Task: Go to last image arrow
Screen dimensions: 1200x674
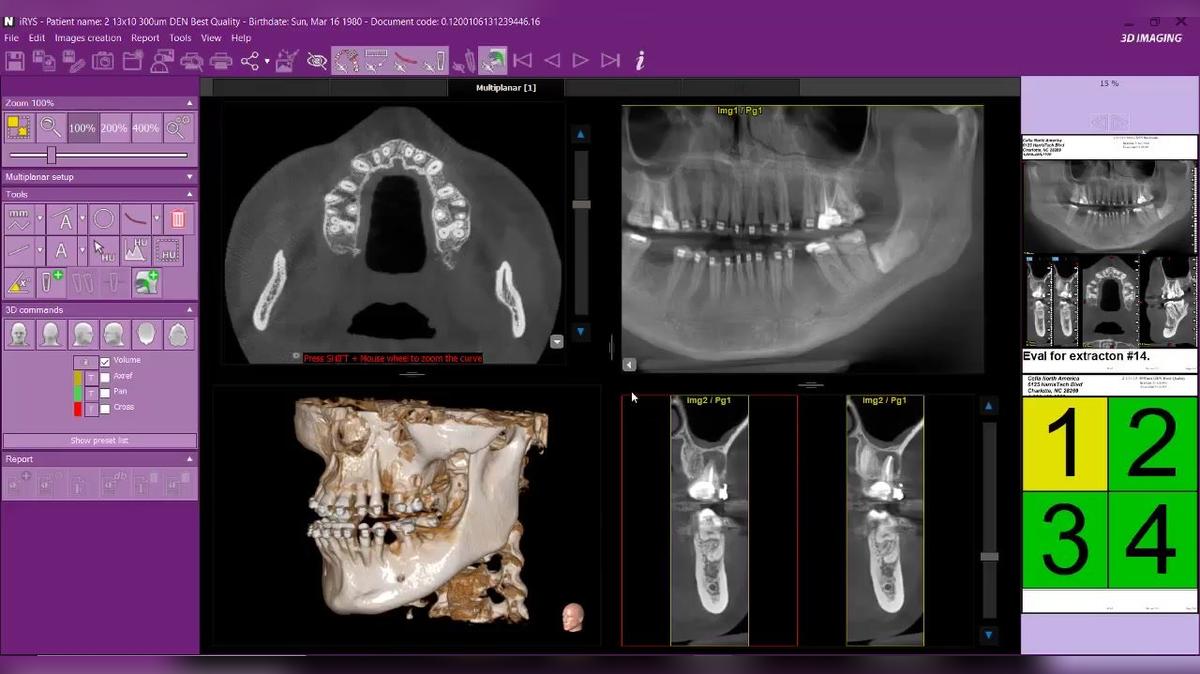Action: [x=610, y=61]
